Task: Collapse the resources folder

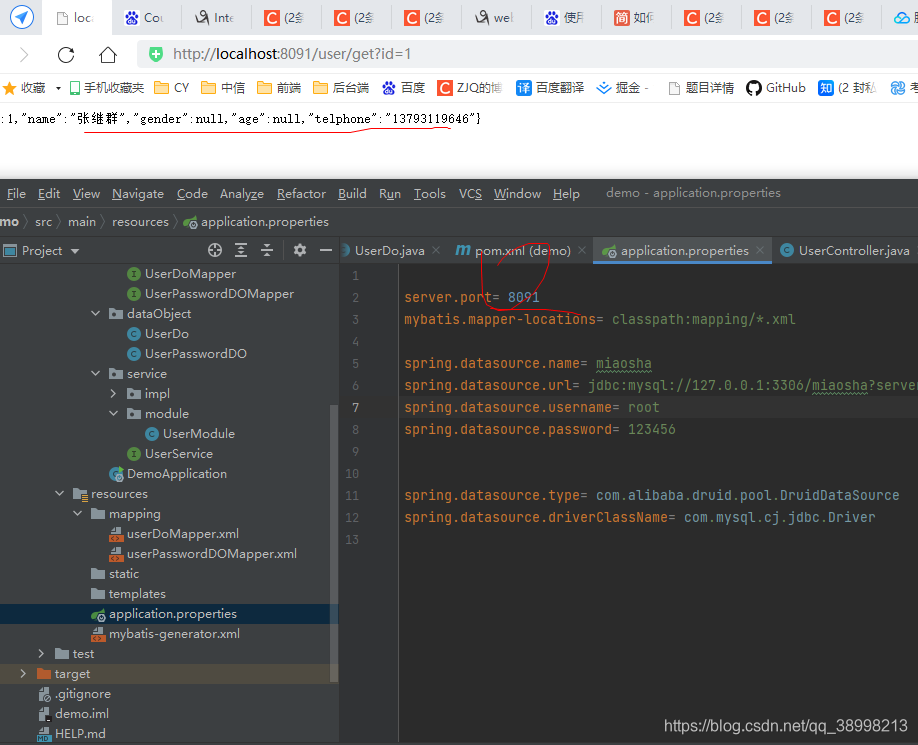Action: tap(59, 493)
